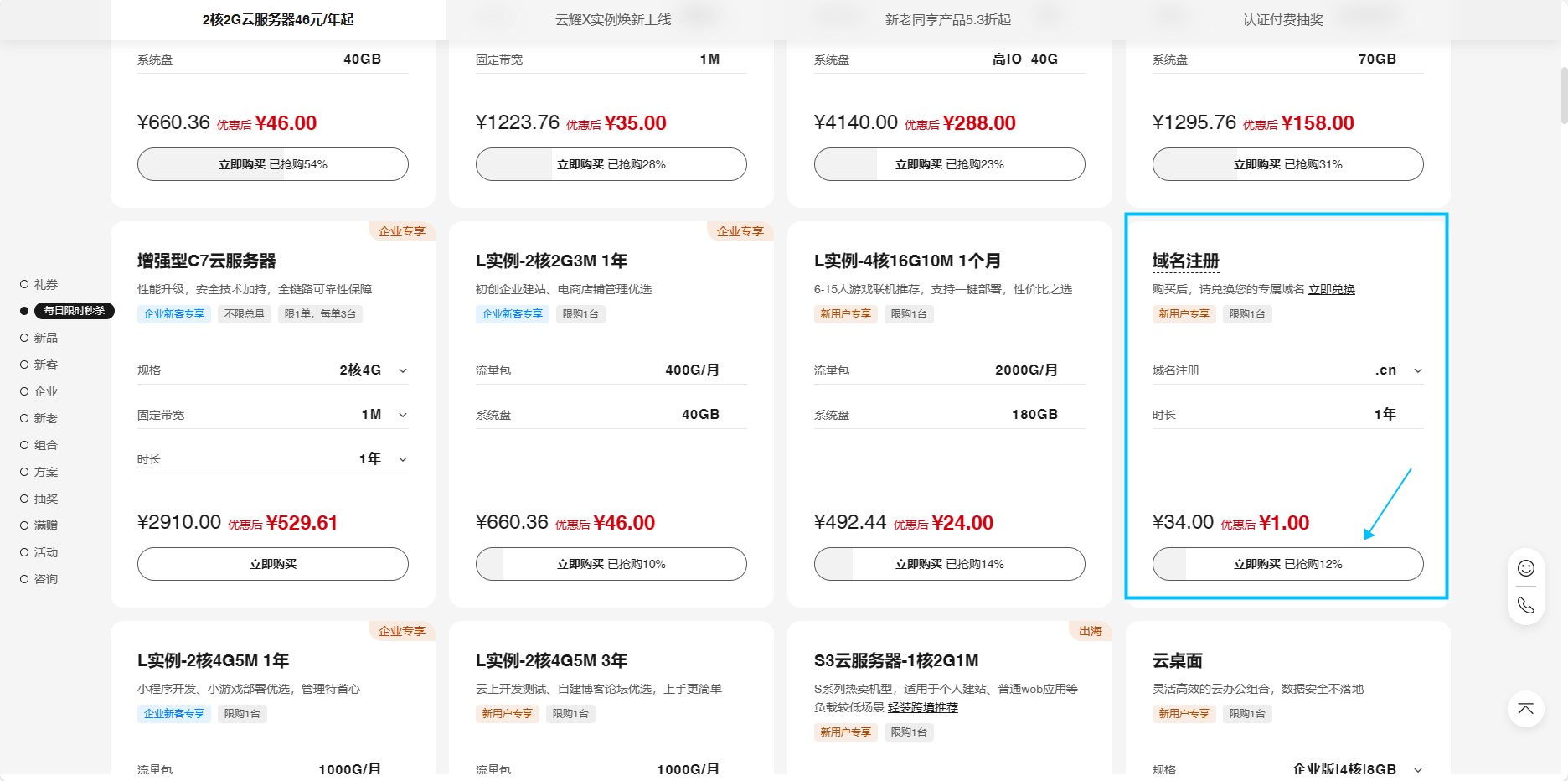This screenshot has height=781, width=1568.
Task: Click 立即购买 已抢购10% on L实例-2核2G3M
Action: [611, 564]
